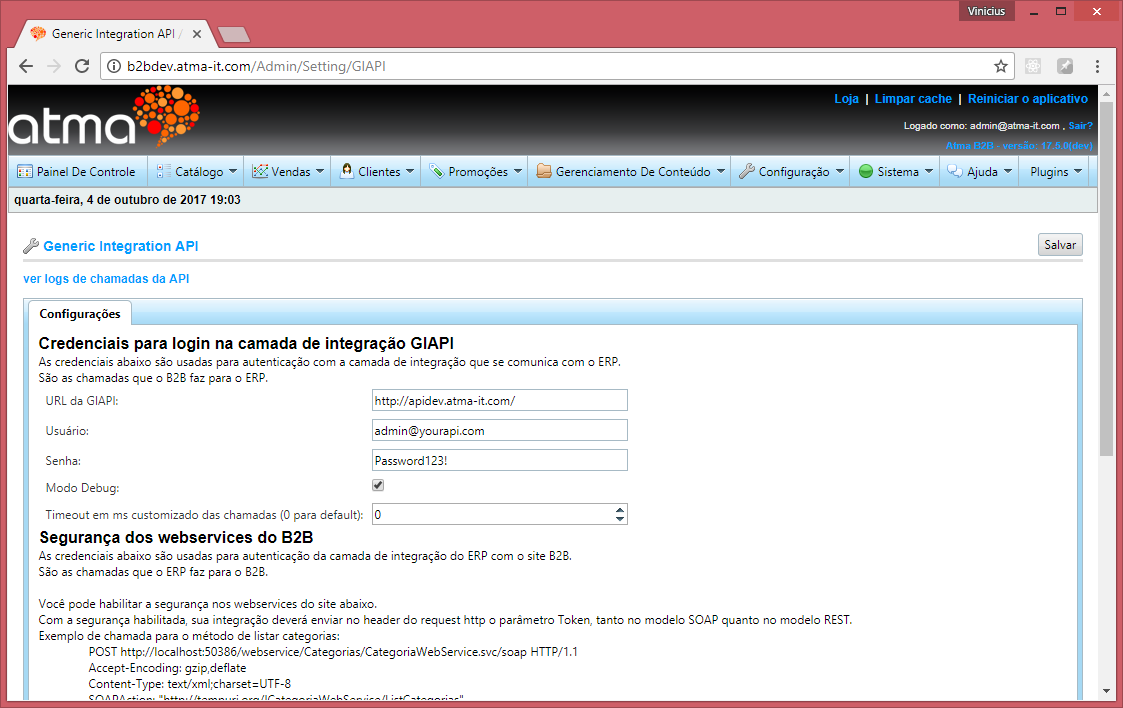Click the Catálogo menu icon
1123x708 pixels.
point(163,172)
